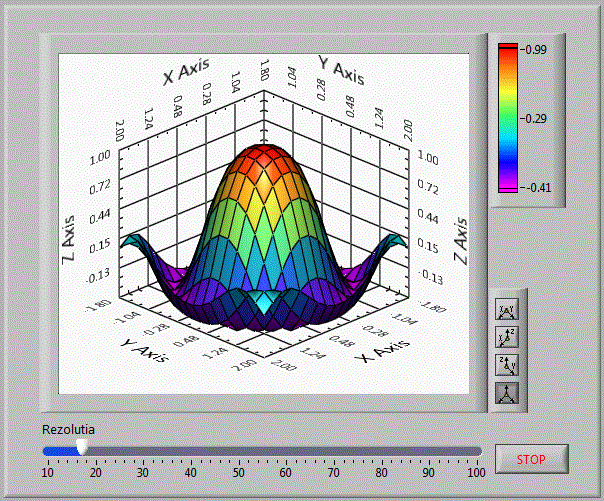Viewport: 604px width, 501px height.
Task: Click the Y Axis label below the plot
Action: [x=145, y=355]
